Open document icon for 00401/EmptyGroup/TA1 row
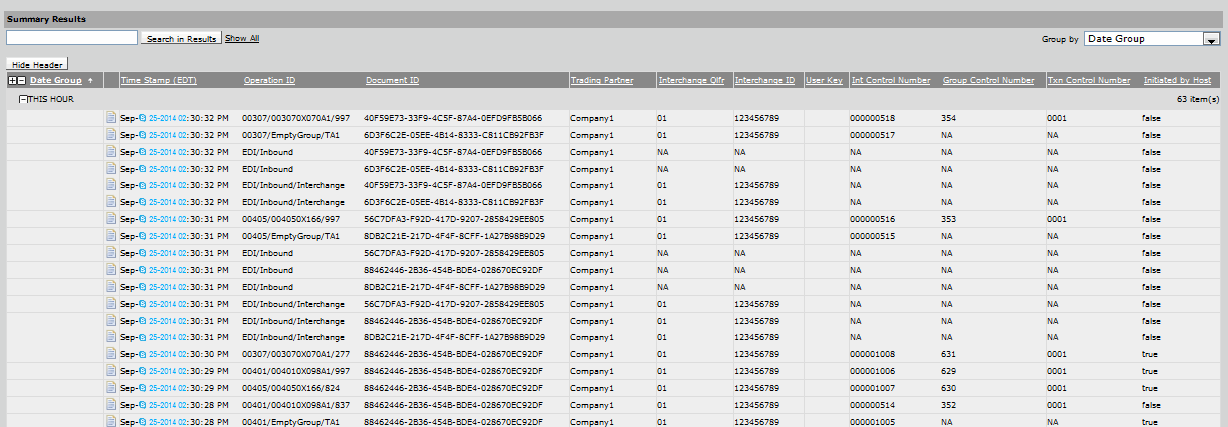 (111, 421)
